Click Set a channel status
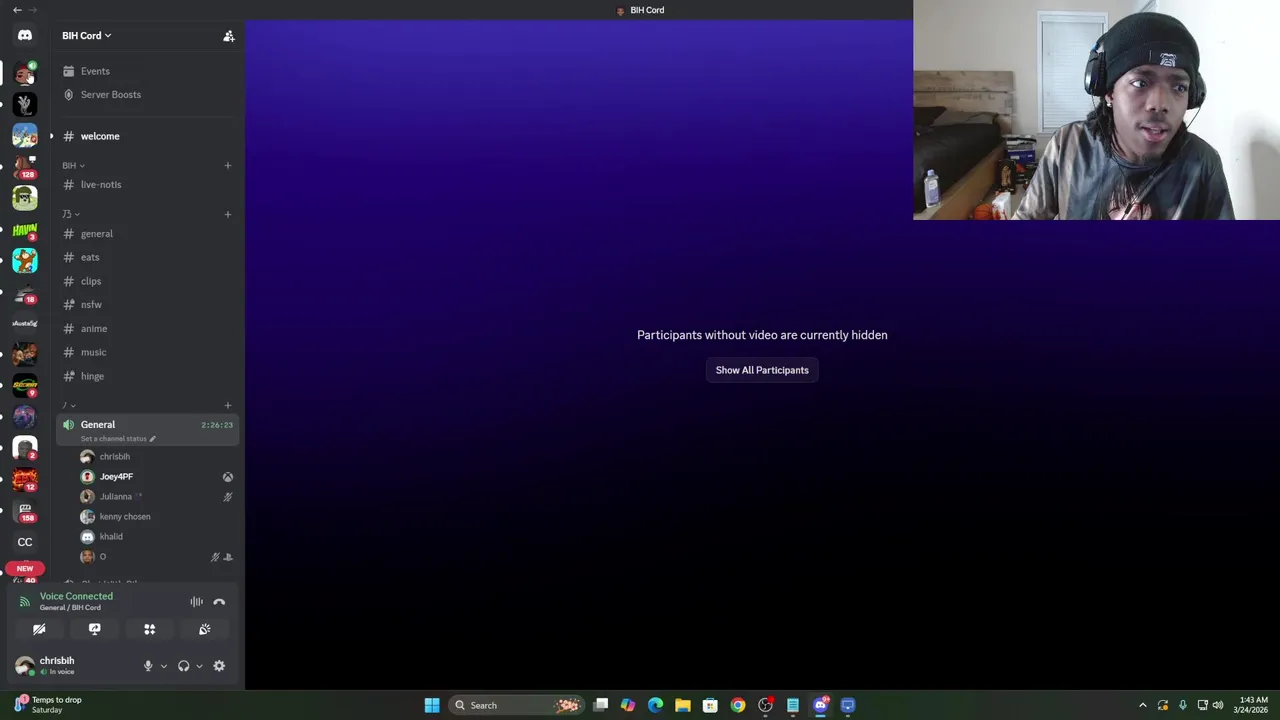The height and width of the screenshot is (720, 1280). (118, 439)
